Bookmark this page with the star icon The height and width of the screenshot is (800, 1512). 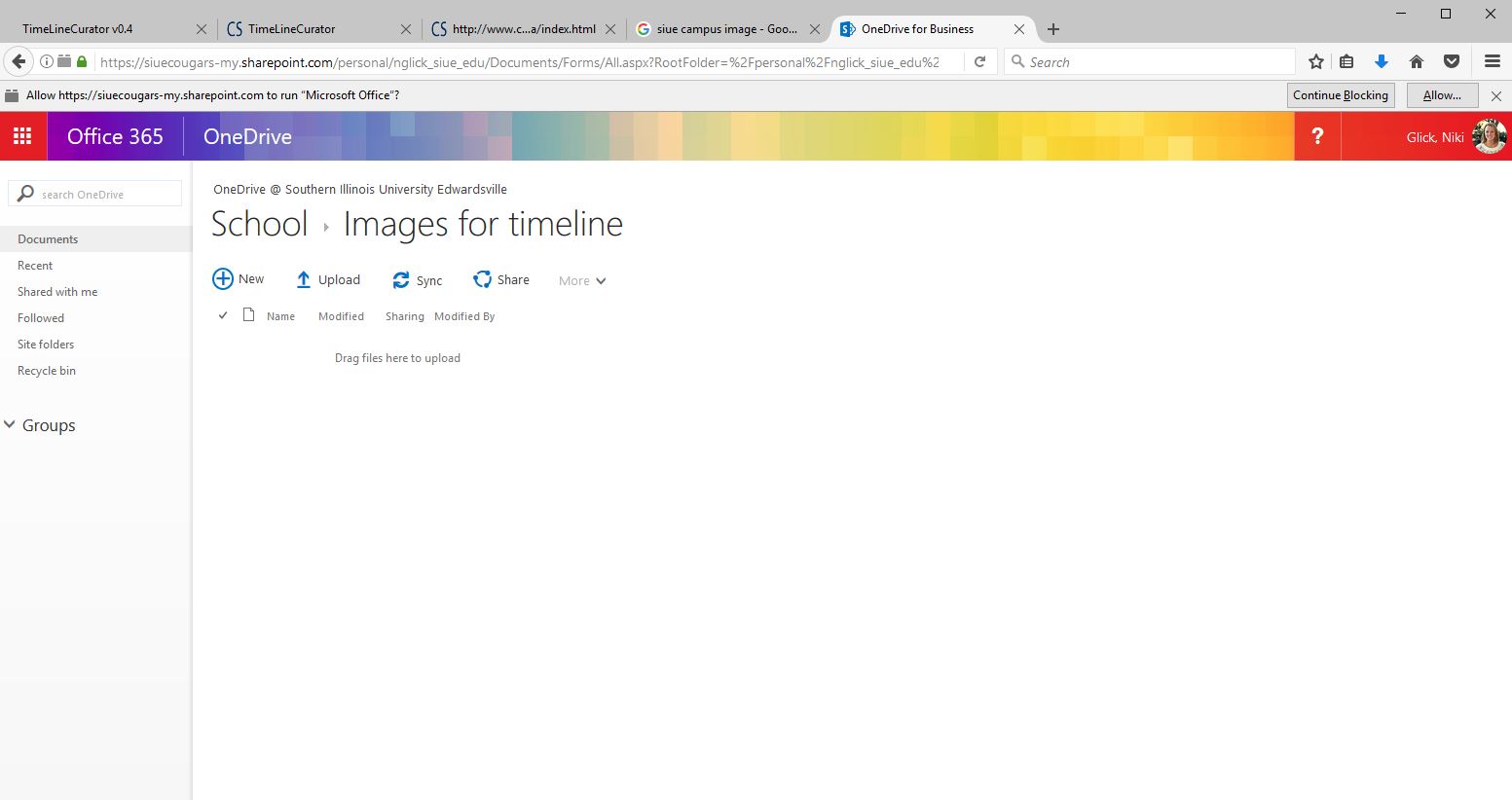(x=1316, y=62)
